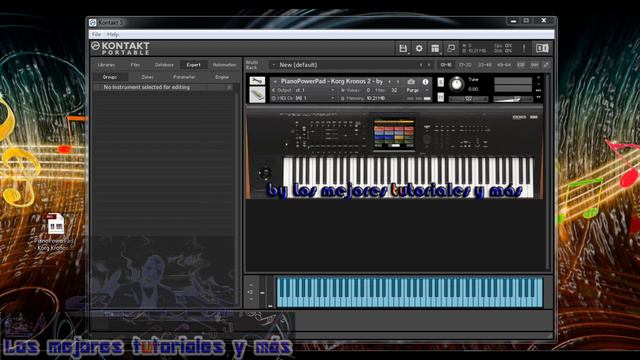This screenshot has width=640, height=360.
Task: Toggle the info pane icon at header right
Action: (x=542, y=48)
